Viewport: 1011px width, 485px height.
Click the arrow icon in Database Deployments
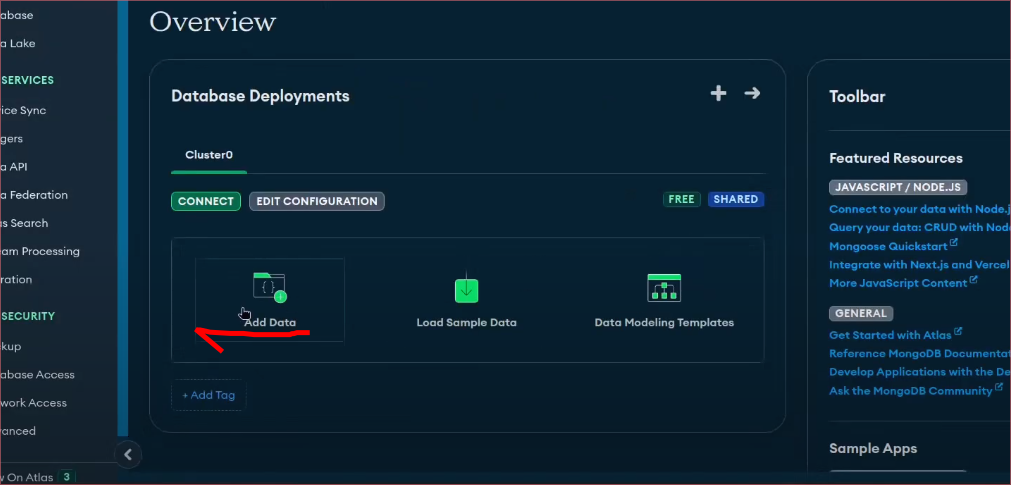(x=752, y=93)
